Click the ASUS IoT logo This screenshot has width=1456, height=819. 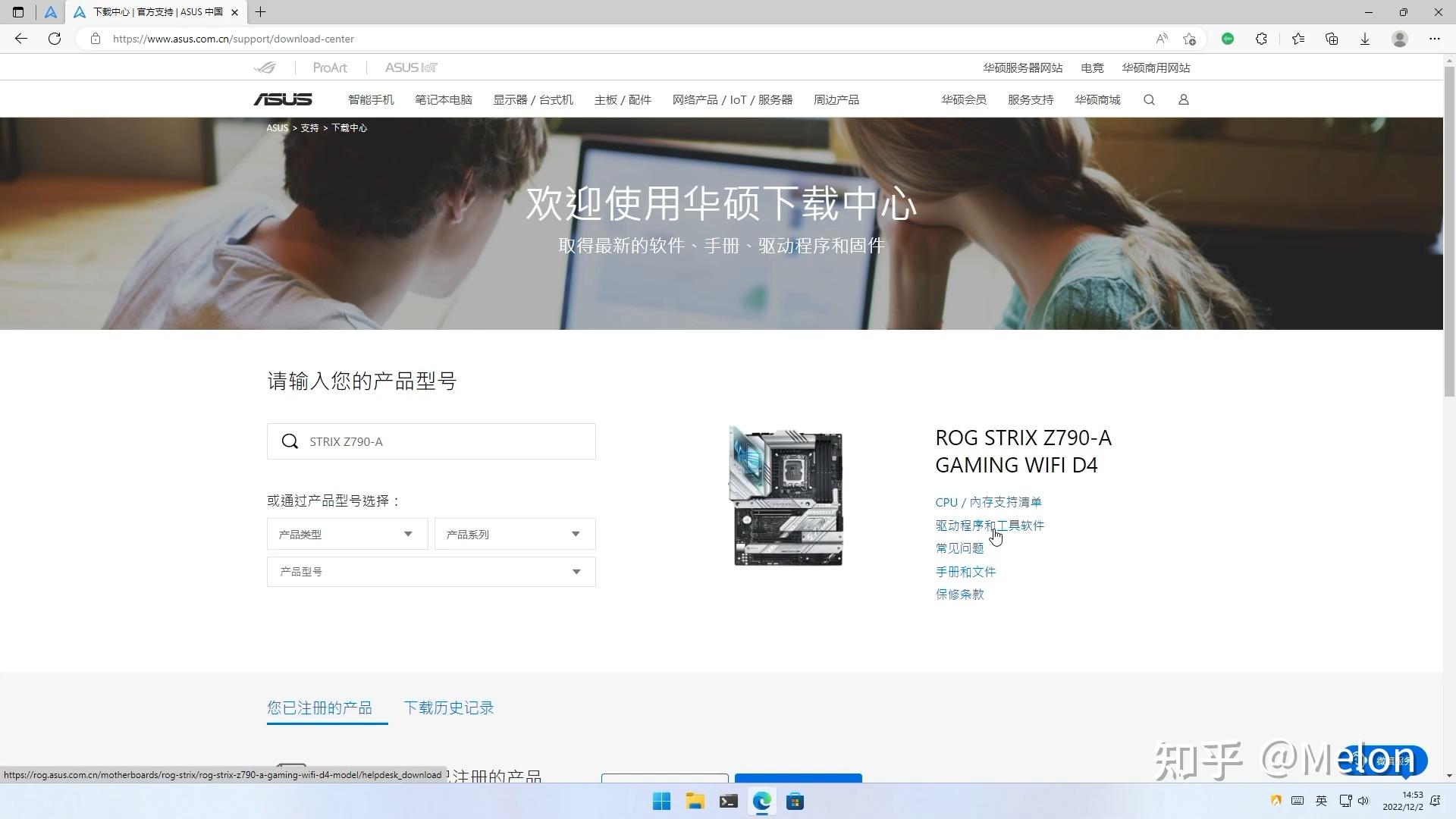[x=410, y=67]
